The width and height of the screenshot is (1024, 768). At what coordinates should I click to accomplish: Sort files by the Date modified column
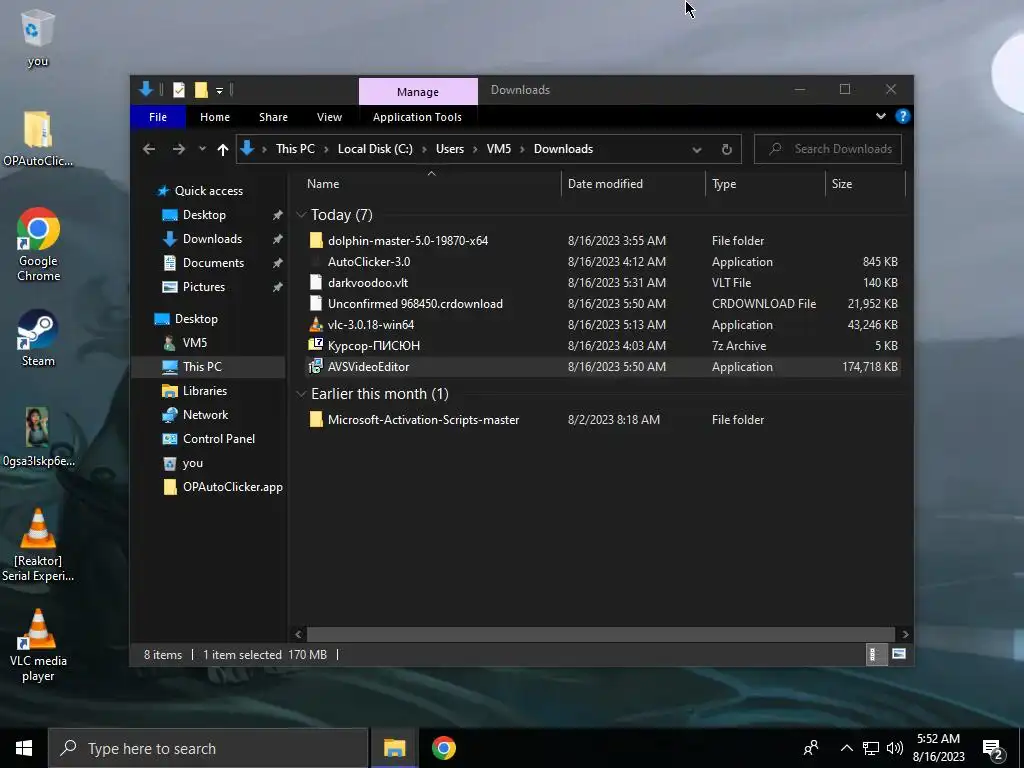pos(633,184)
